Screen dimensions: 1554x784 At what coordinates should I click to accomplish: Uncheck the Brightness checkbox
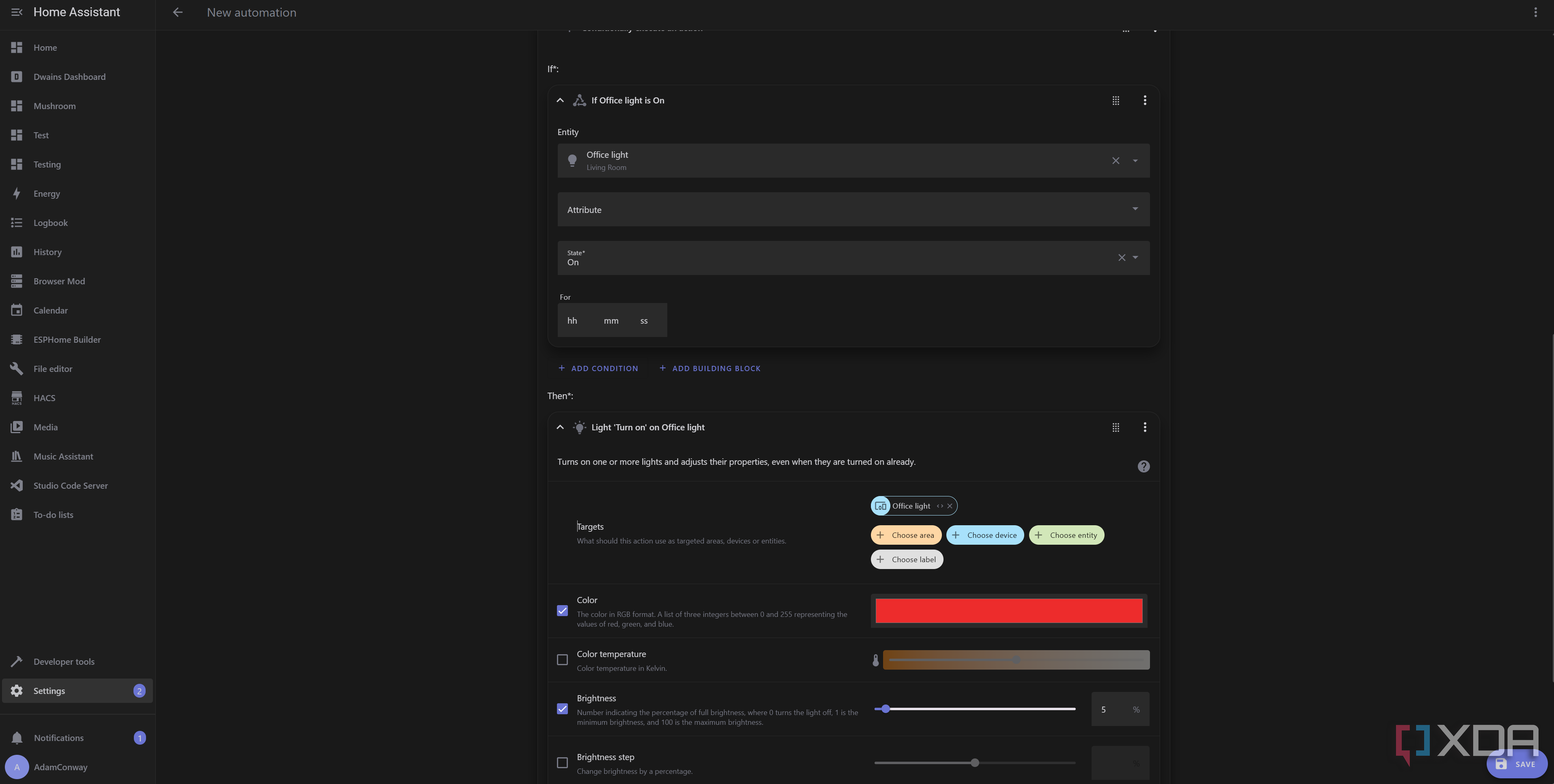coord(562,709)
